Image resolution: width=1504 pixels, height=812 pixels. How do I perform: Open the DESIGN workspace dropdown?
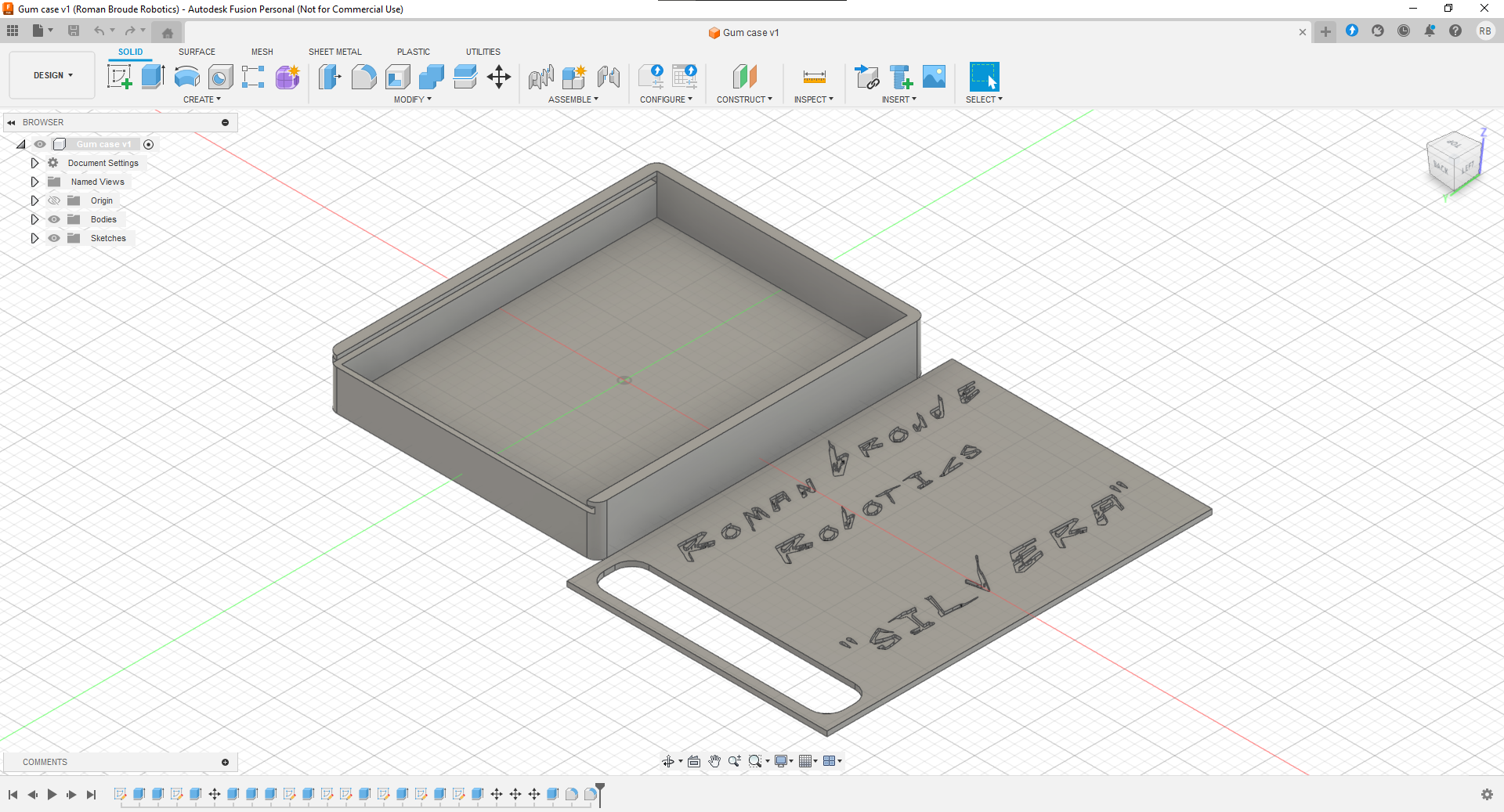coord(52,75)
